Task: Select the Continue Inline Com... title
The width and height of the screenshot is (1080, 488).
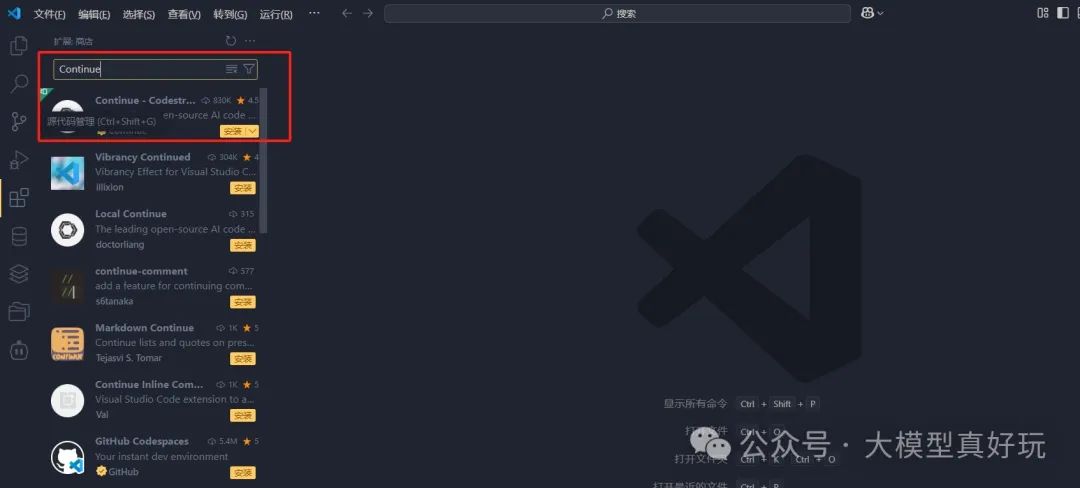Action: [x=149, y=385]
